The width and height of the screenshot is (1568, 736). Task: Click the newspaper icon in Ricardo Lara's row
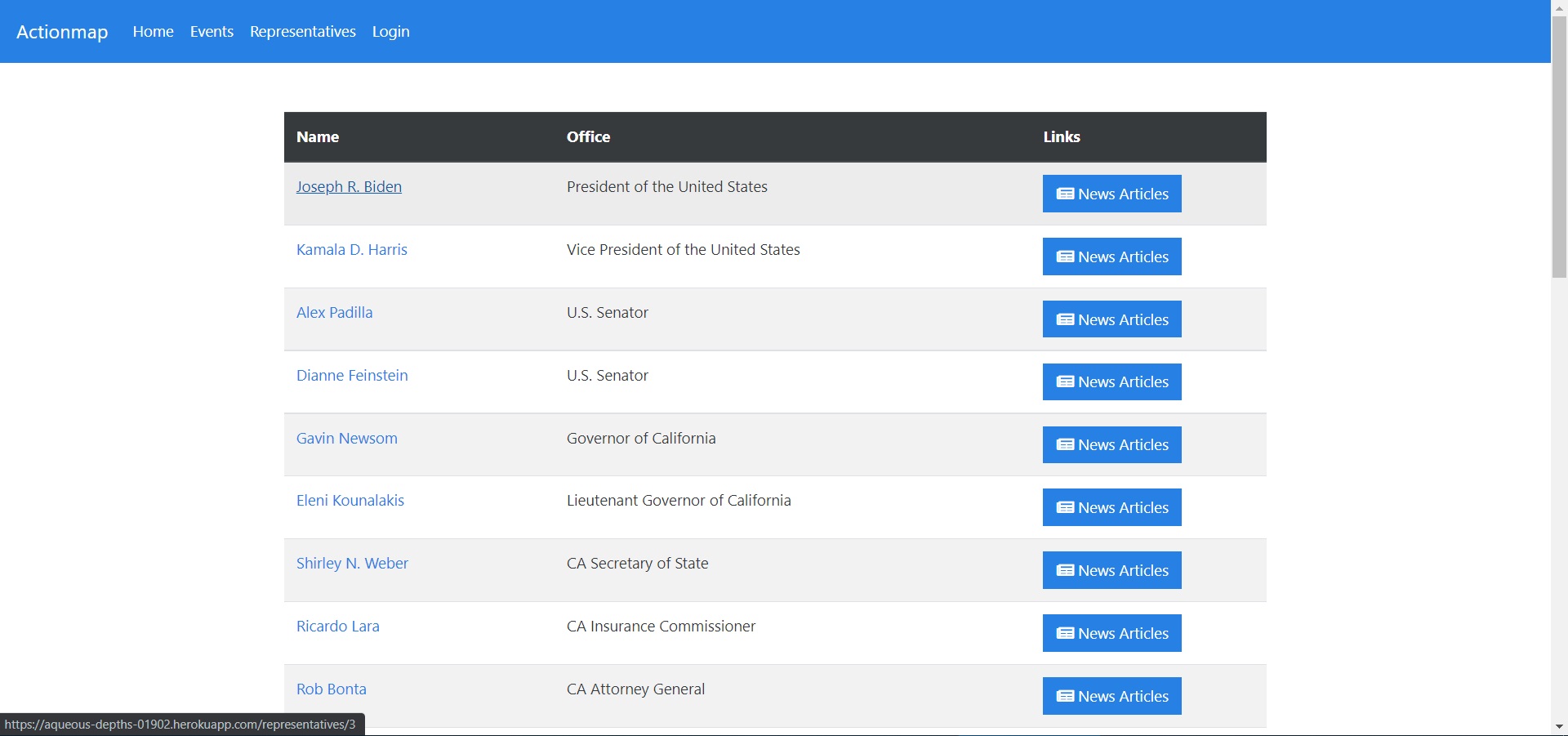coord(1065,633)
